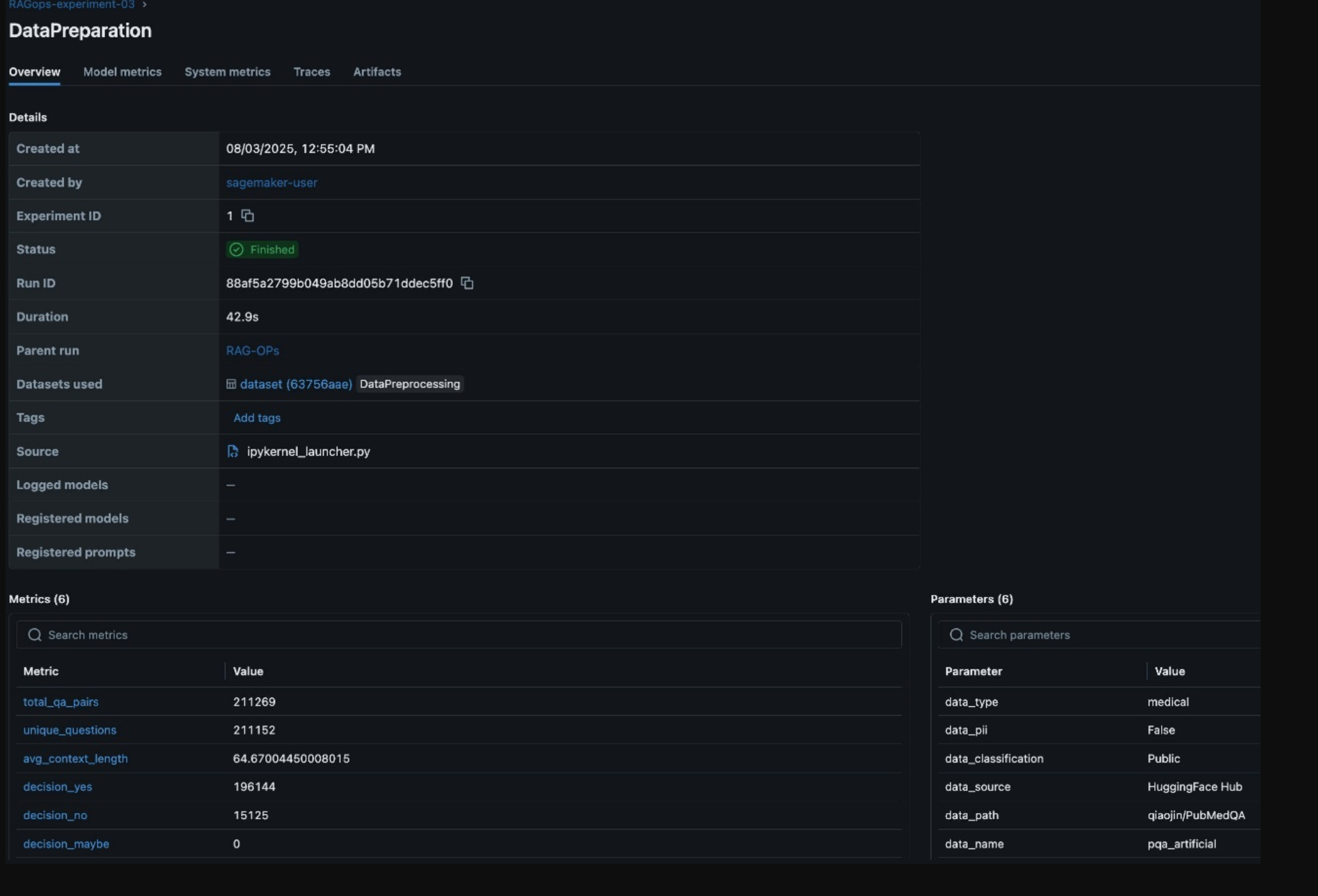Click the search metrics magnifier icon
The width and height of the screenshot is (1318, 896).
tap(35, 635)
